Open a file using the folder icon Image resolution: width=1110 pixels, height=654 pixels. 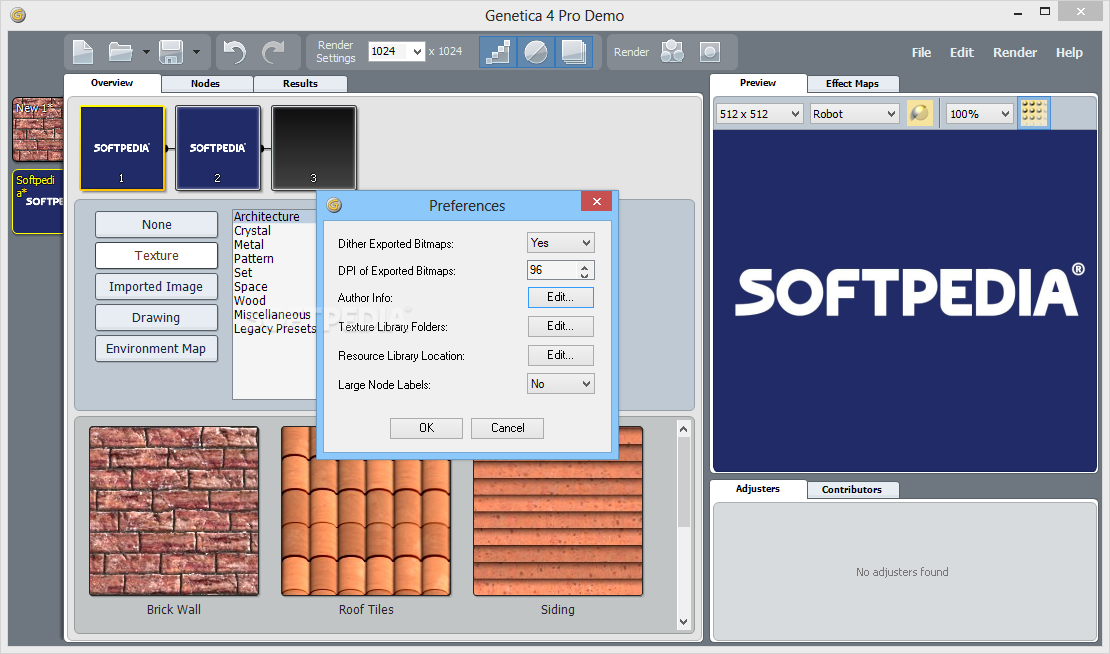[120, 52]
